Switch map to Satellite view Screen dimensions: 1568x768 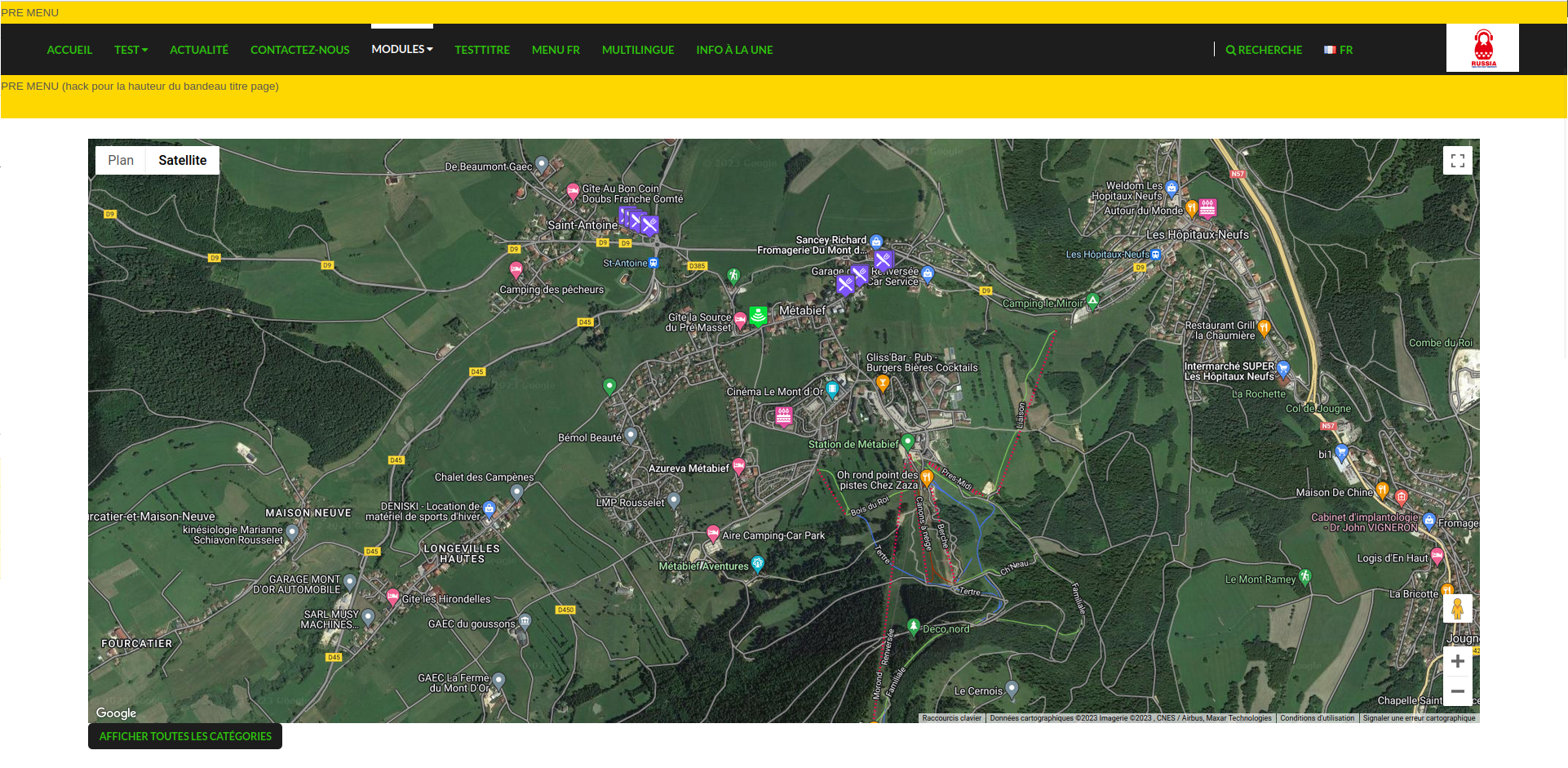point(183,160)
